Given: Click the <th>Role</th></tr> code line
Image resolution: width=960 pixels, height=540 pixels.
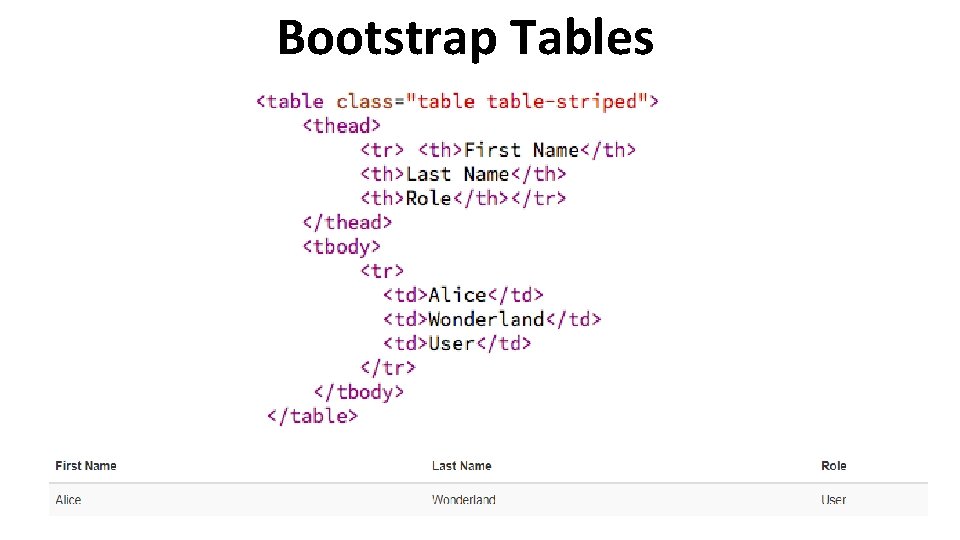Looking at the screenshot, I should 463,198.
